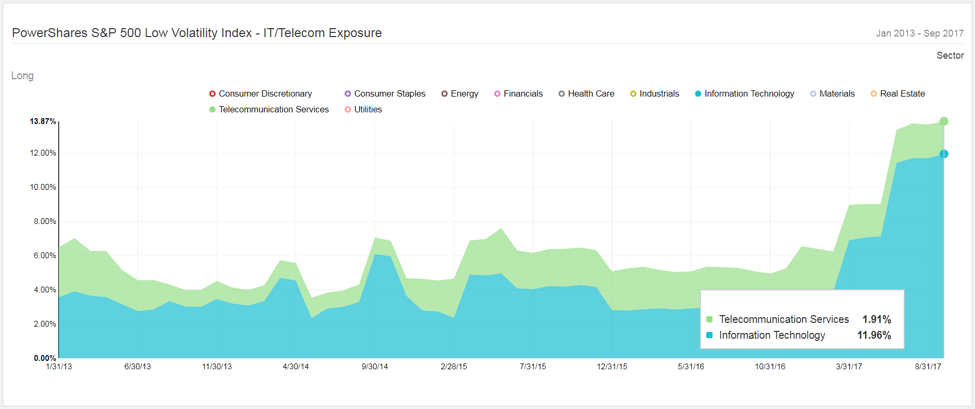Click the 13.87% axis maximum label
Image resolution: width=975 pixels, height=409 pixels.
[x=42, y=121]
